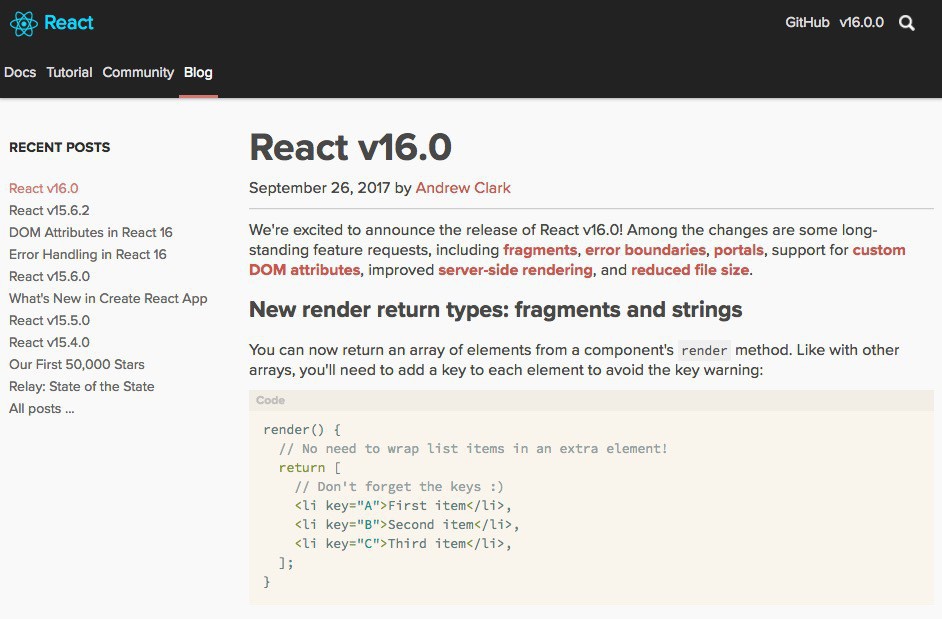Open search with the magnifying glass icon
The image size is (942, 619).
pyautogui.click(x=907, y=23)
